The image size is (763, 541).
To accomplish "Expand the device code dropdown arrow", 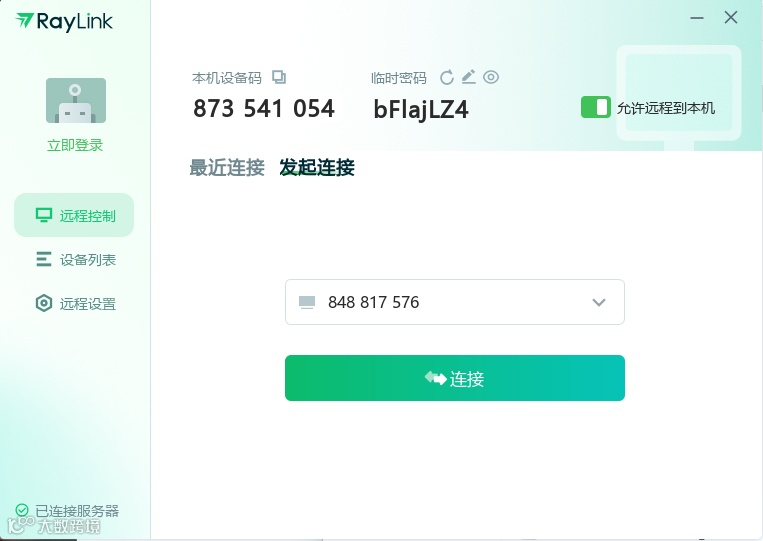I will (599, 303).
